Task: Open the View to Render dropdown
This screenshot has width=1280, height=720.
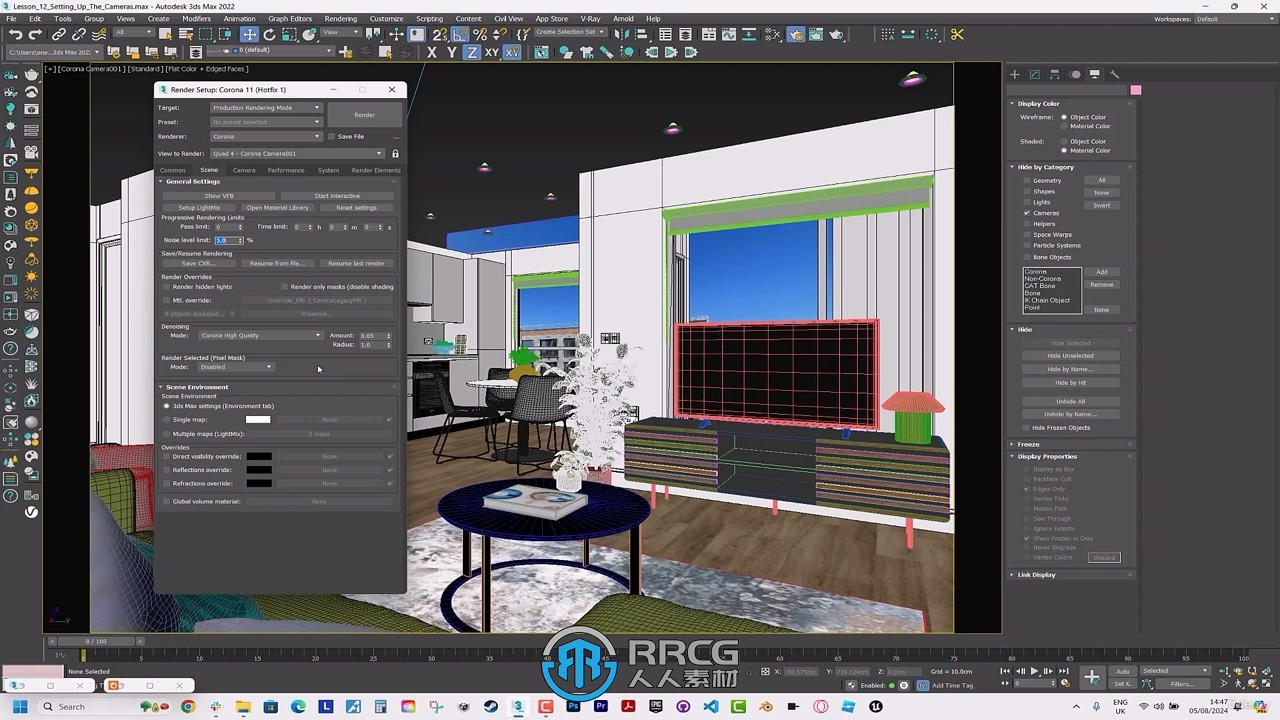Action: tap(297, 154)
